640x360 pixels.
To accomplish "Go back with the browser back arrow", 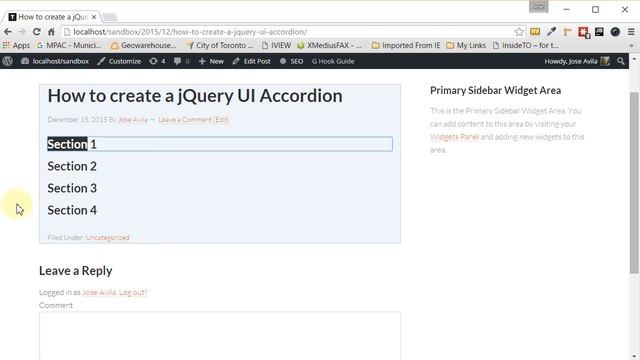I will pyautogui.click(x=7, y=31).
